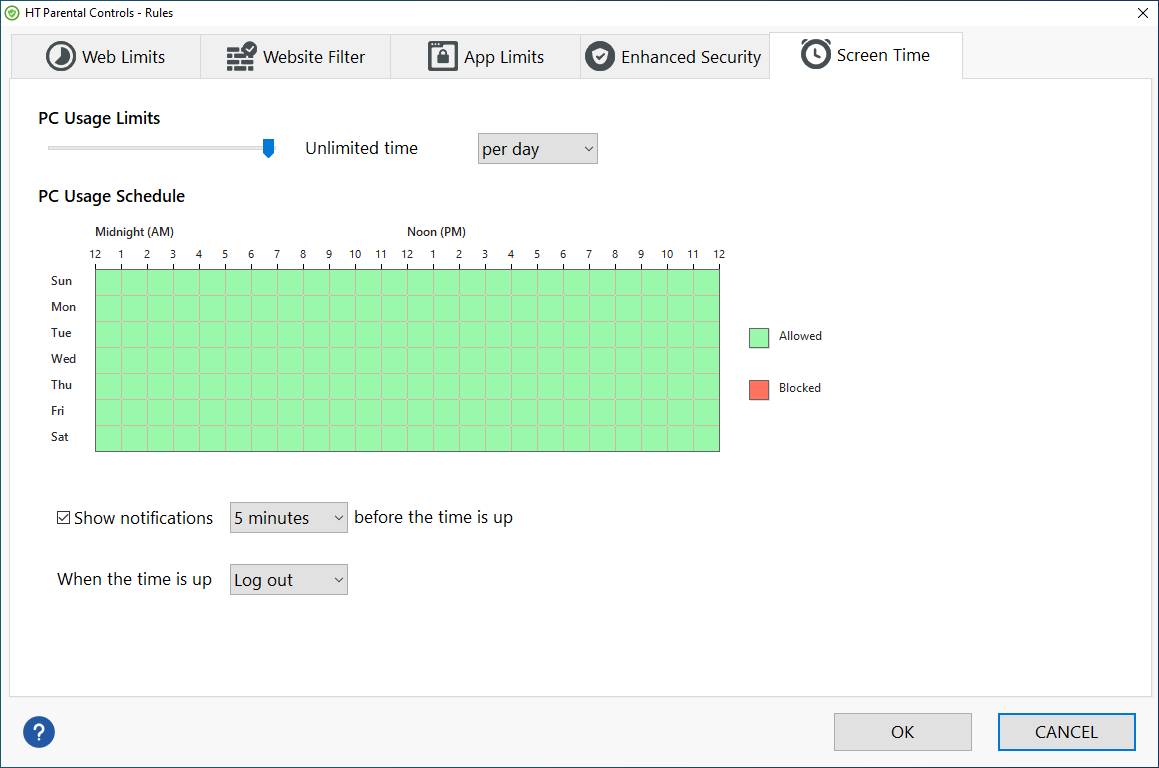The width and height of the screenshot is (1159, 768).
Task: Click the Unlimited time label
Action: (x=361, y=148)
